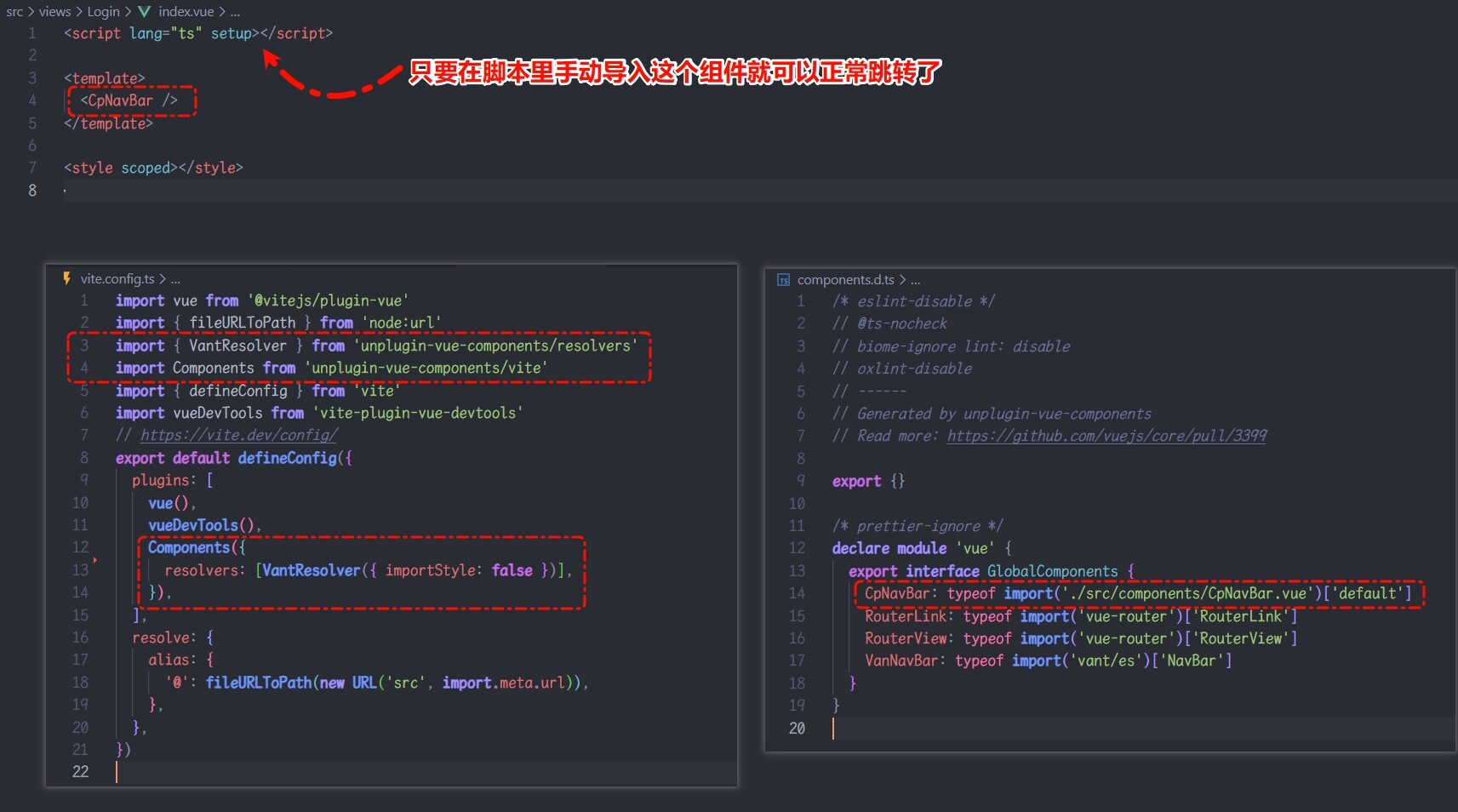Expand the ellipsis after index.vue breadcrumb

pos(235,11)
